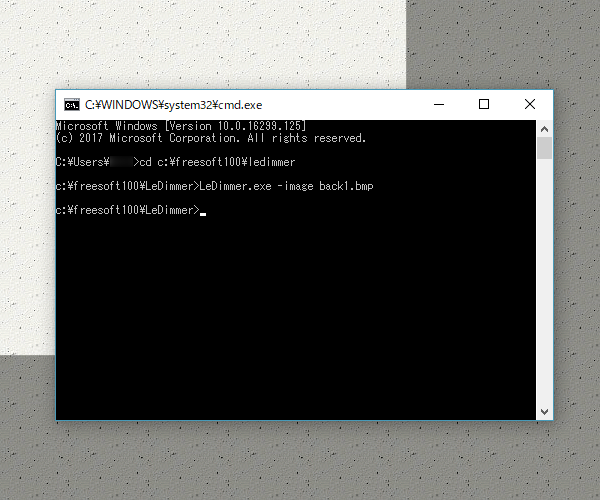Click the 2017 Microsoft Corporation copyright line
This screenshot has width=600, height=500.
(x=211, y=138)
